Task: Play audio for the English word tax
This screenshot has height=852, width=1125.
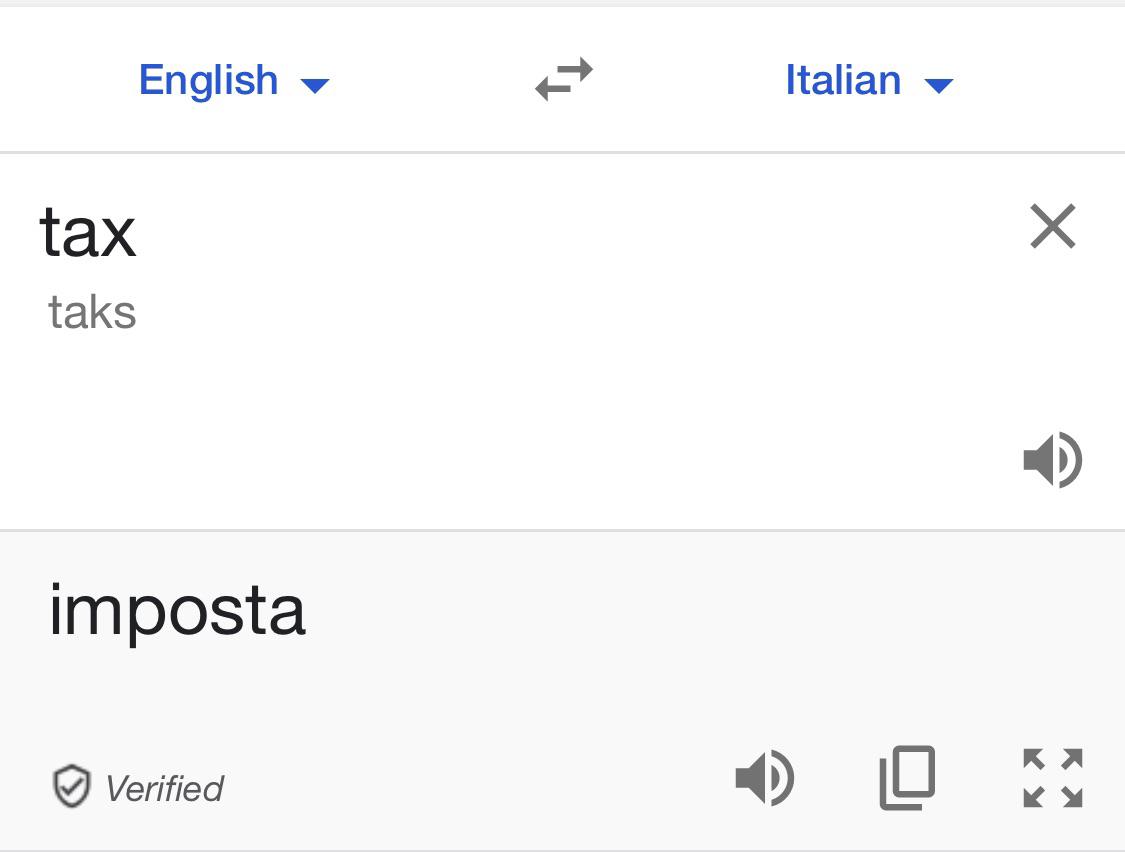Action: (1052, 460)
